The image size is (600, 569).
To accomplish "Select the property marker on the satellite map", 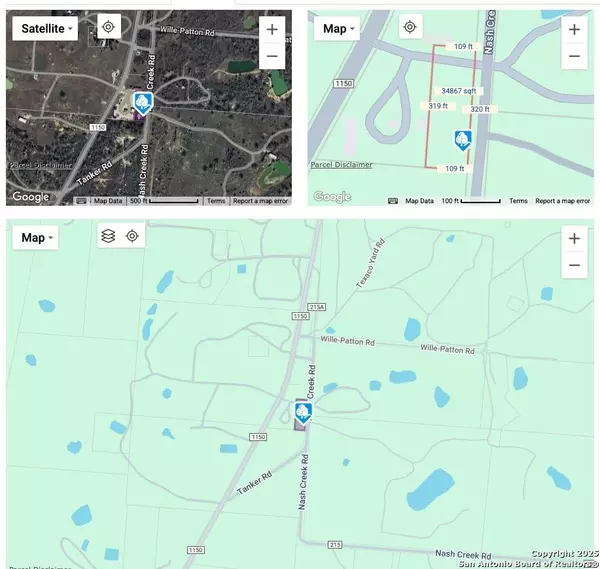I will point(142,103).
